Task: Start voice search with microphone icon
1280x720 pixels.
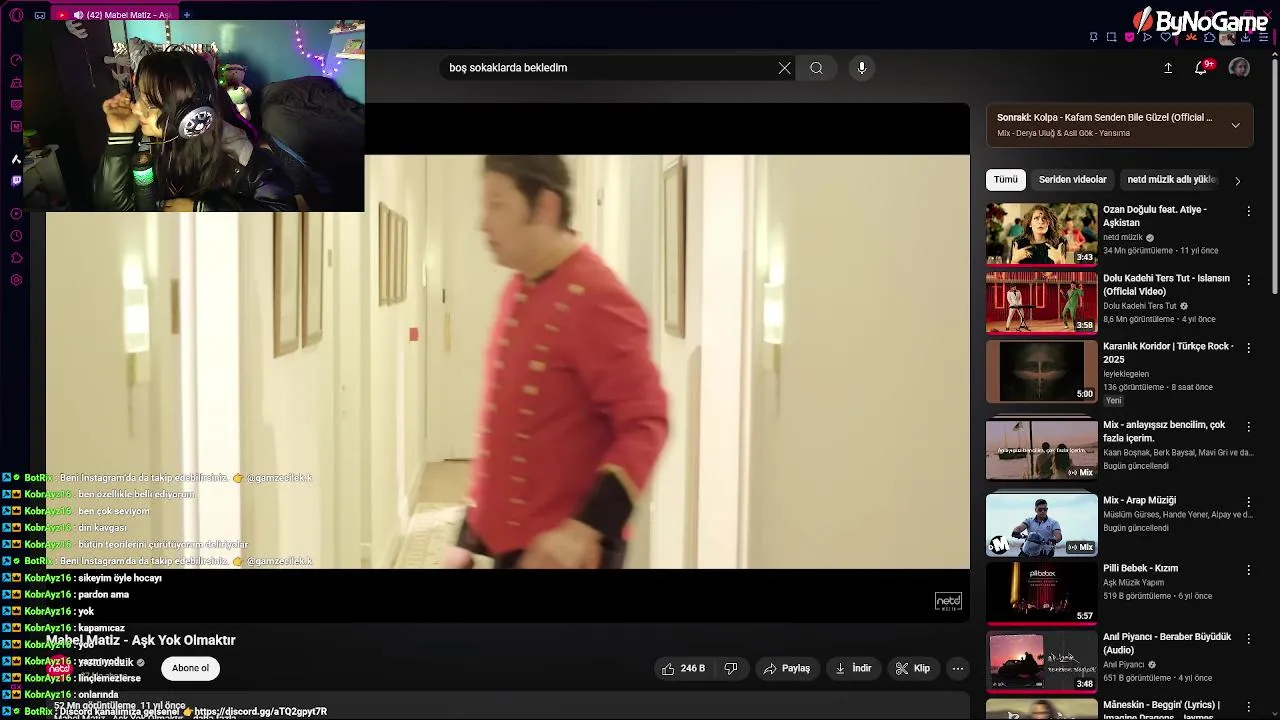Action: point(862,68)
